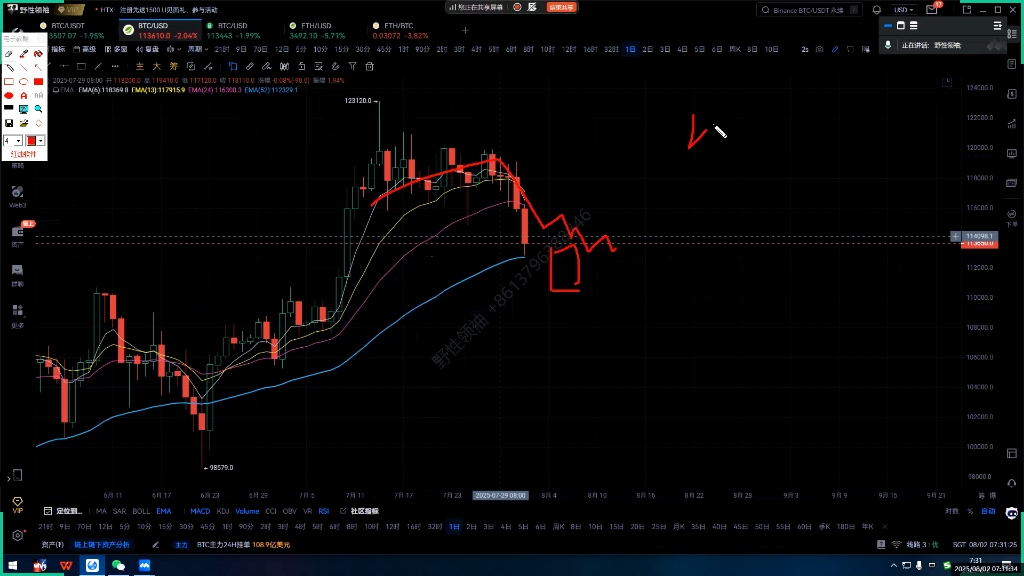Click the blue pencil draw icon
The image size is (1024, 576).
coord(835,49)
